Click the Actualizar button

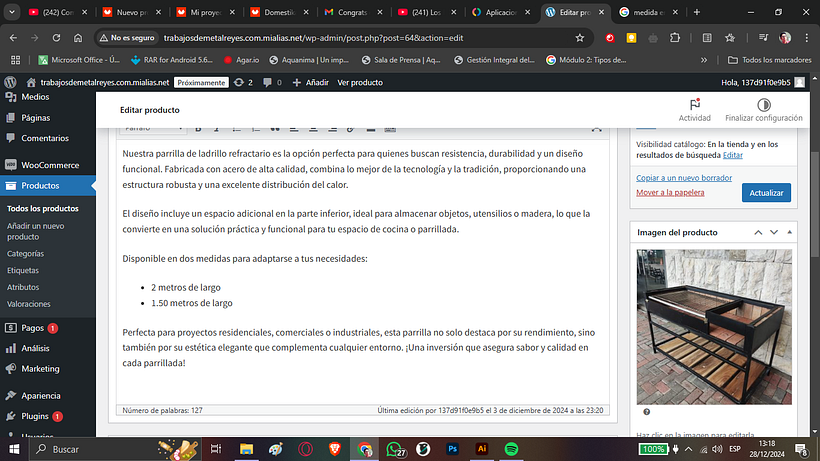coord(766,193)
